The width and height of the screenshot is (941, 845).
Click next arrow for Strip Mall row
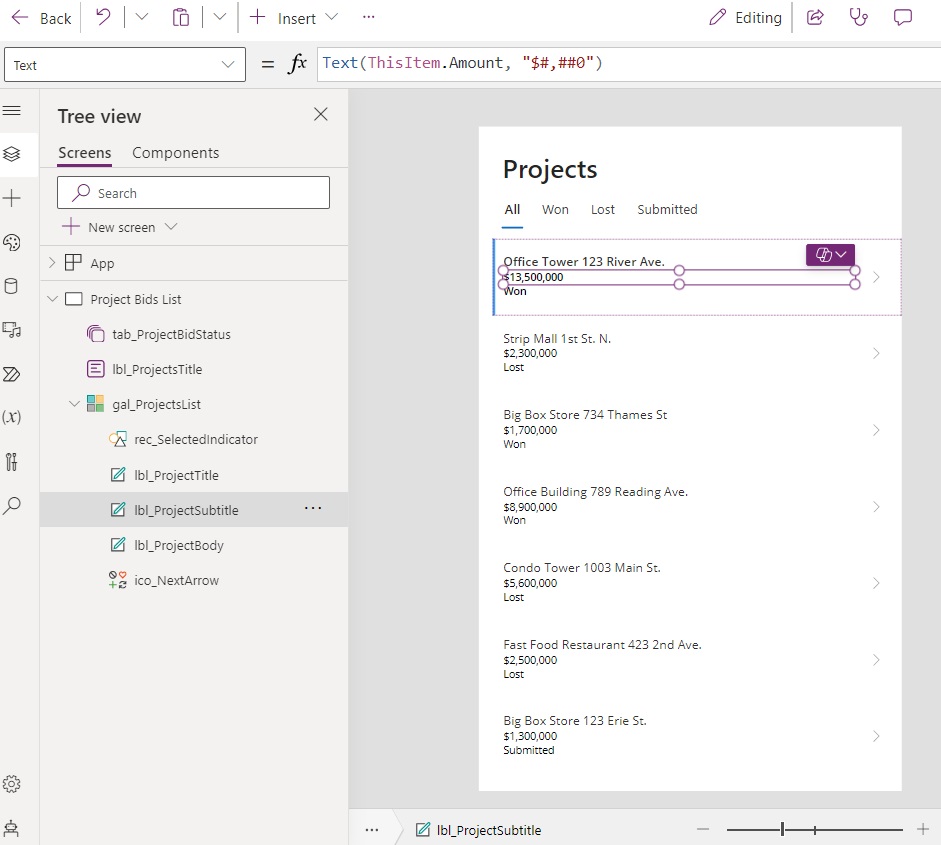[x=876, y=353]
